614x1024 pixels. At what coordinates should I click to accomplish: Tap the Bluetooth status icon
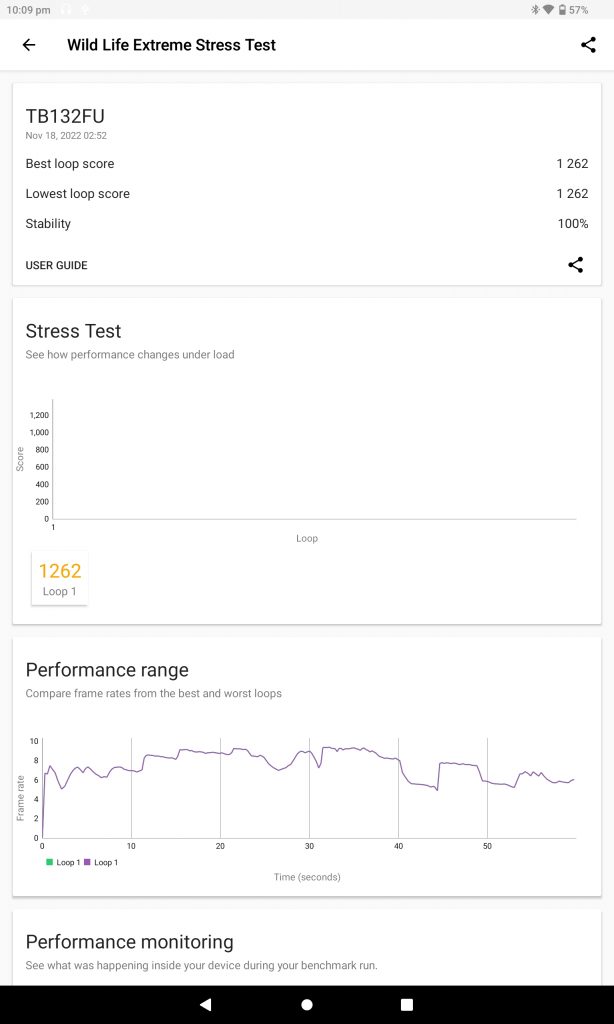[535, 9]
